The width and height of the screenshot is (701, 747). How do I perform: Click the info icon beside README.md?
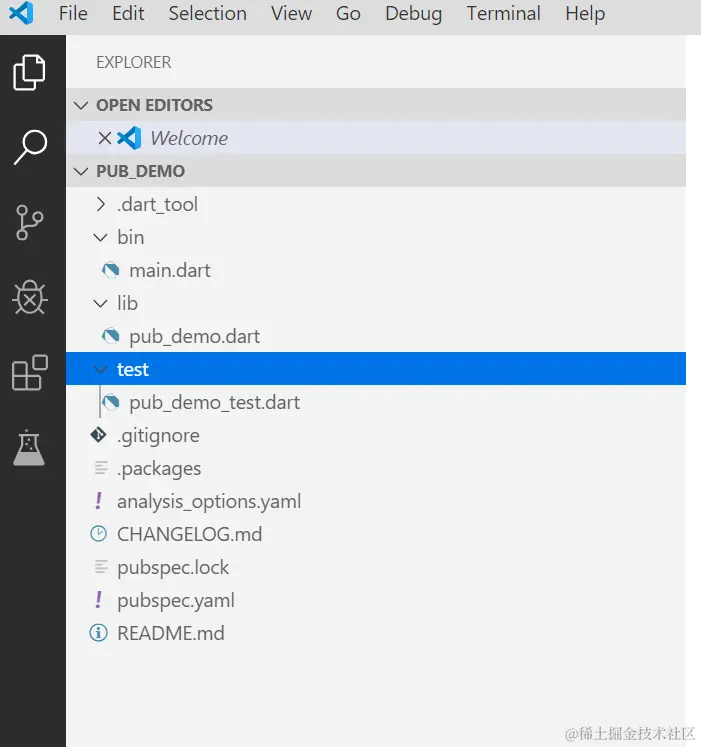click(x=98, y=633)
